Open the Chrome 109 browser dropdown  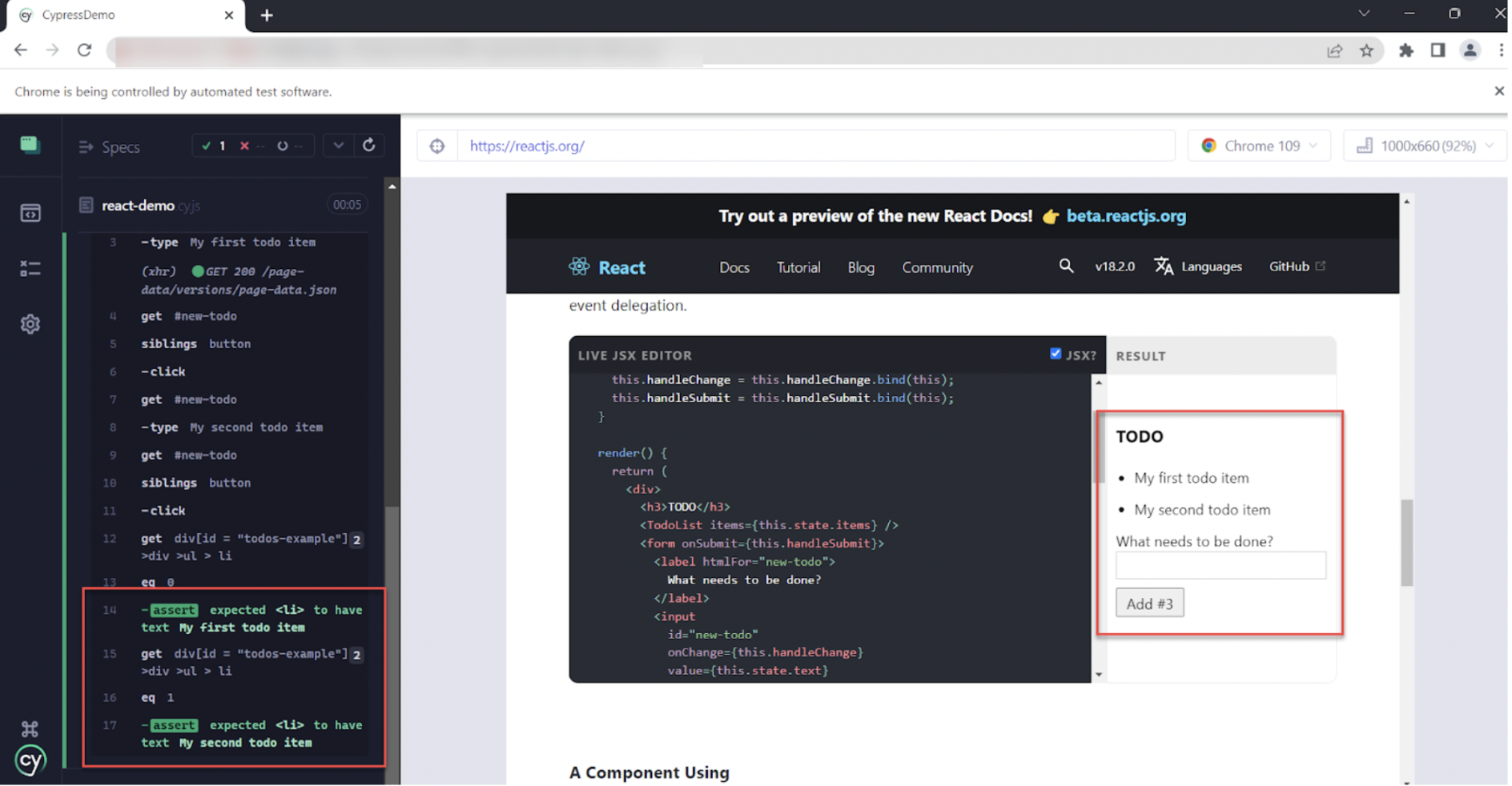1259,146
